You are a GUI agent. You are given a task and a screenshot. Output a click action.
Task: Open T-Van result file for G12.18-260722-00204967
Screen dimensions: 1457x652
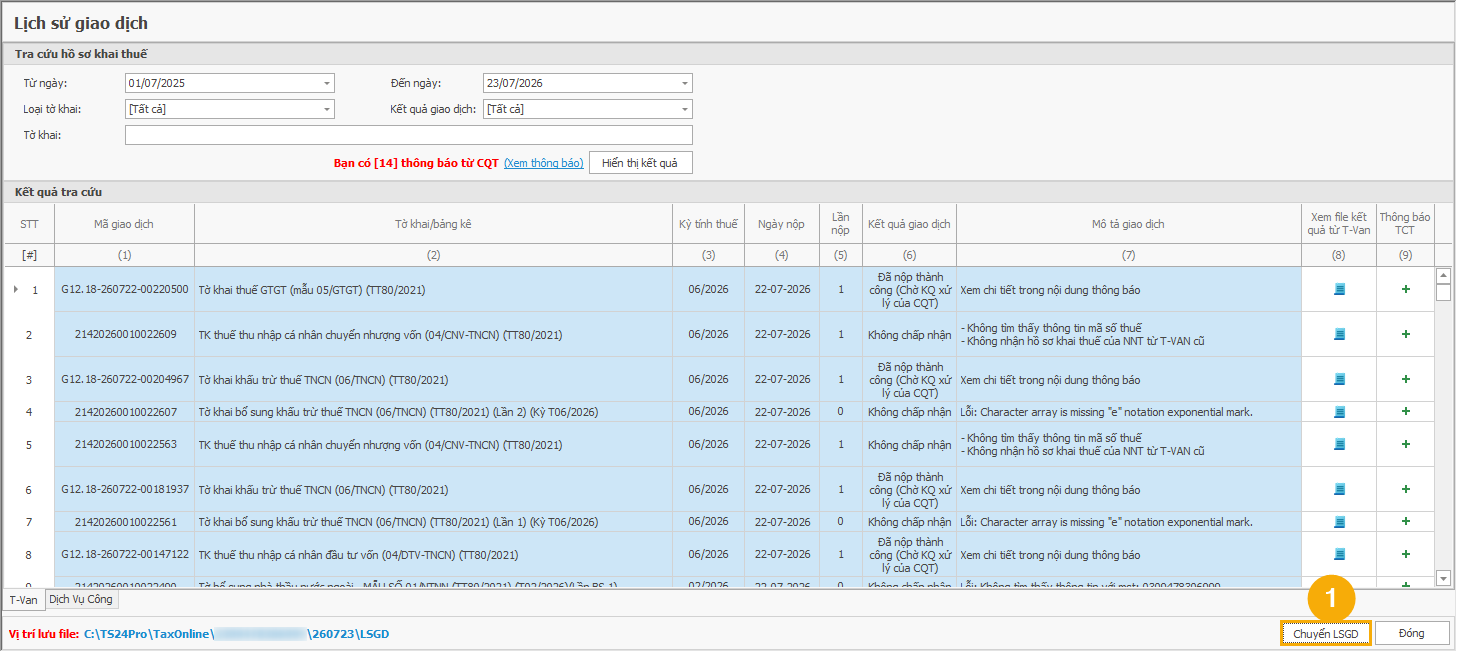point(1339,379)
